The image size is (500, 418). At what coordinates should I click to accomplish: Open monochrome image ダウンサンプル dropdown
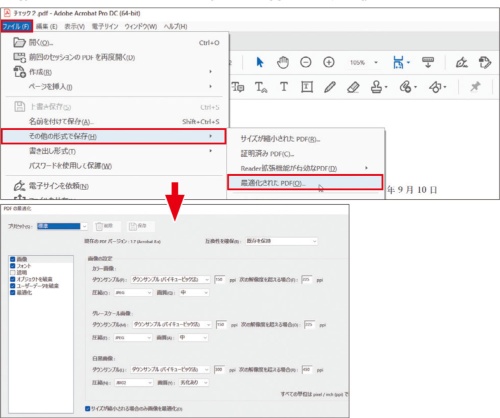pyautogui.click(x=170, y=369)
